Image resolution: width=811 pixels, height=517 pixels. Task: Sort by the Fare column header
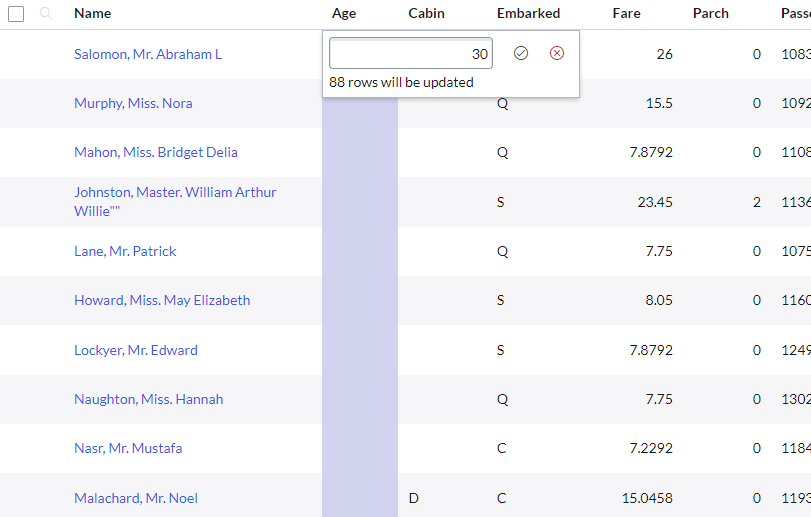coord(626,13)
